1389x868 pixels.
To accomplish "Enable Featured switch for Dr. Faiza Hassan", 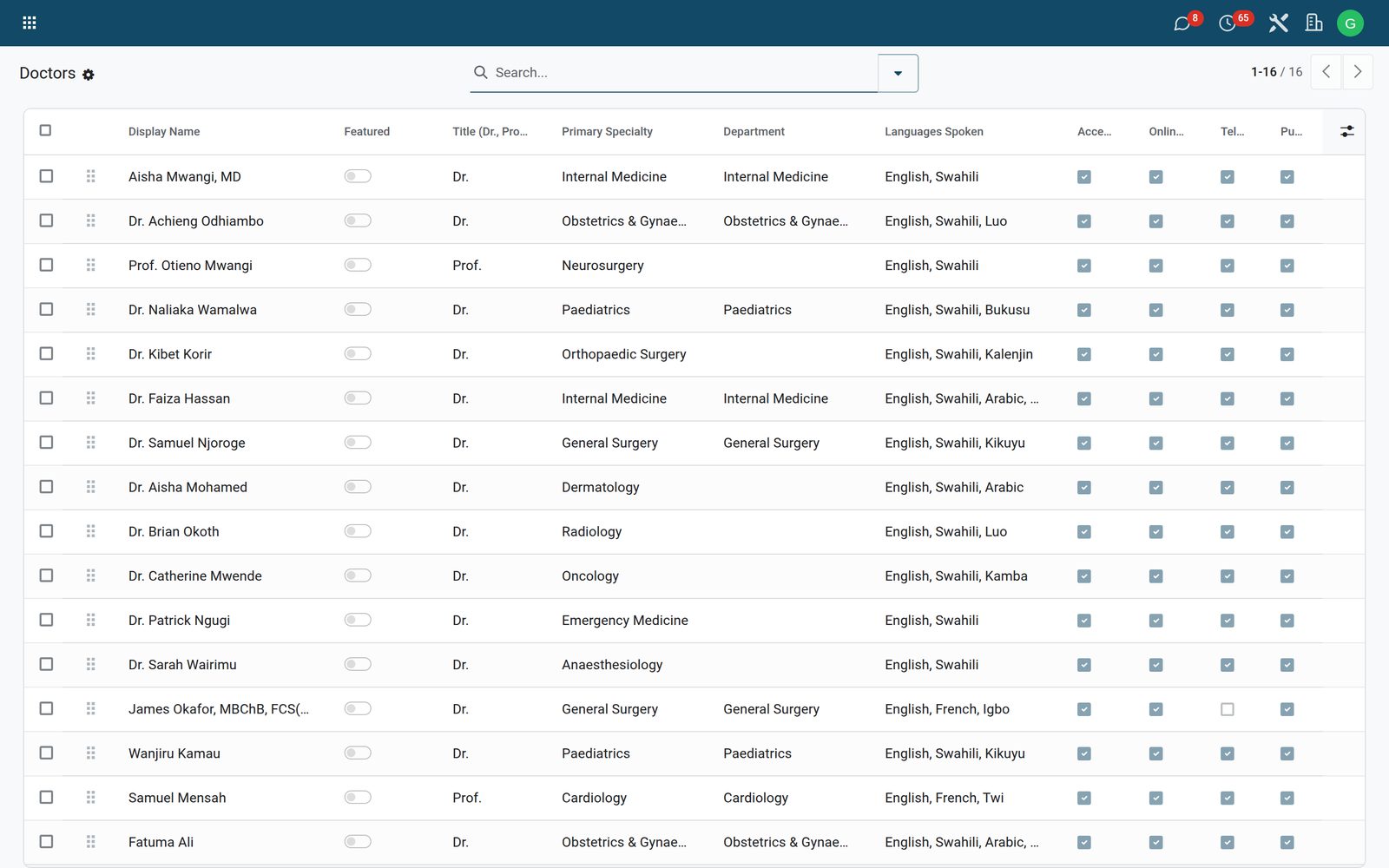I will click(x=358, y=398).
